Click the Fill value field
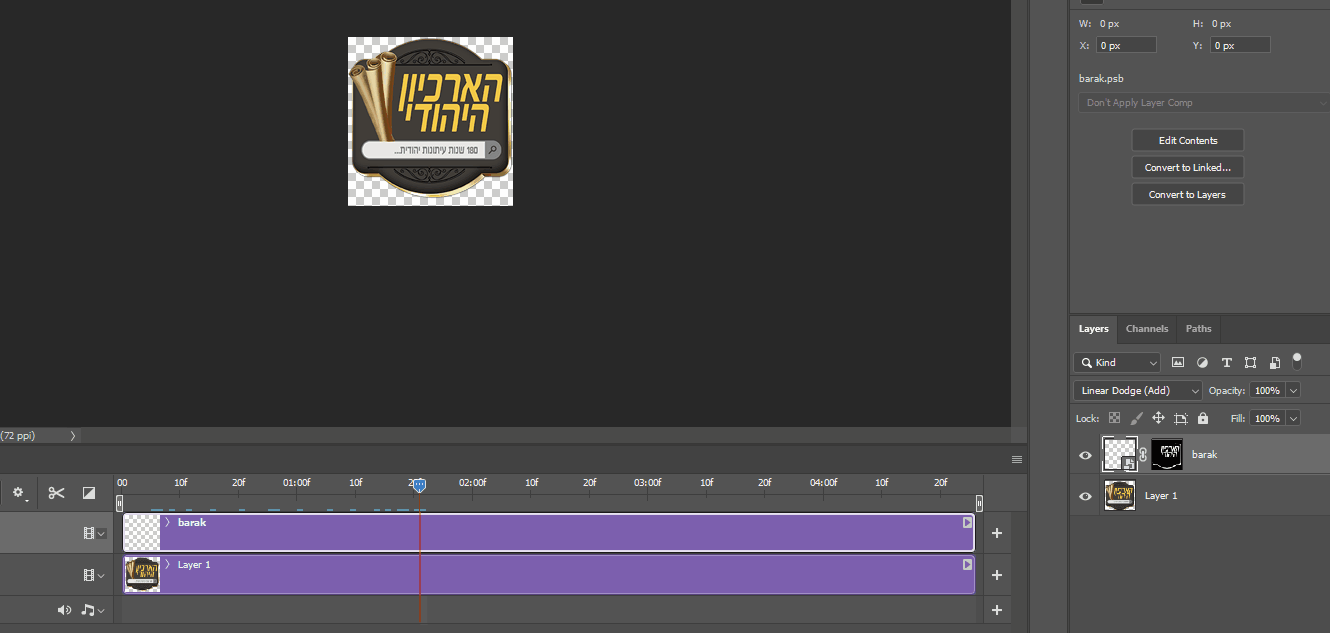This screenshot has height=633, width=1330. coord(1266,419)
